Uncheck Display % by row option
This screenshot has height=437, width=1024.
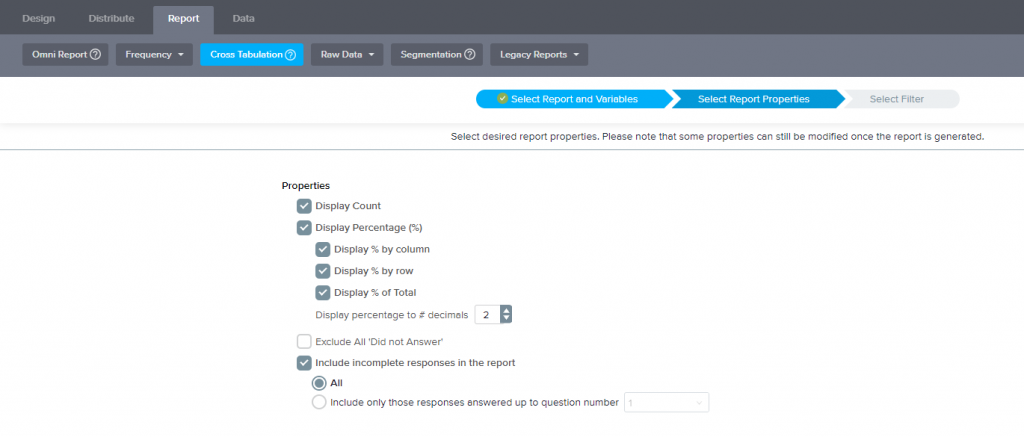323,271
